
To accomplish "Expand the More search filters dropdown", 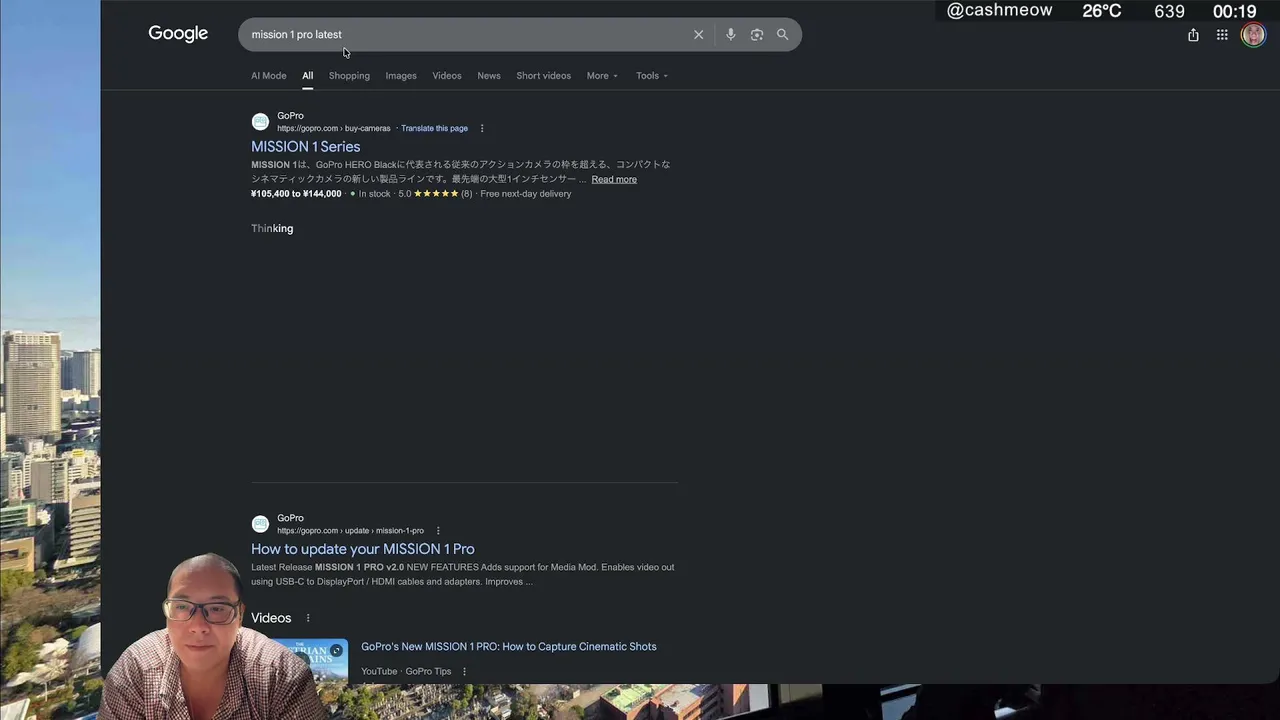I will [602, 76].
